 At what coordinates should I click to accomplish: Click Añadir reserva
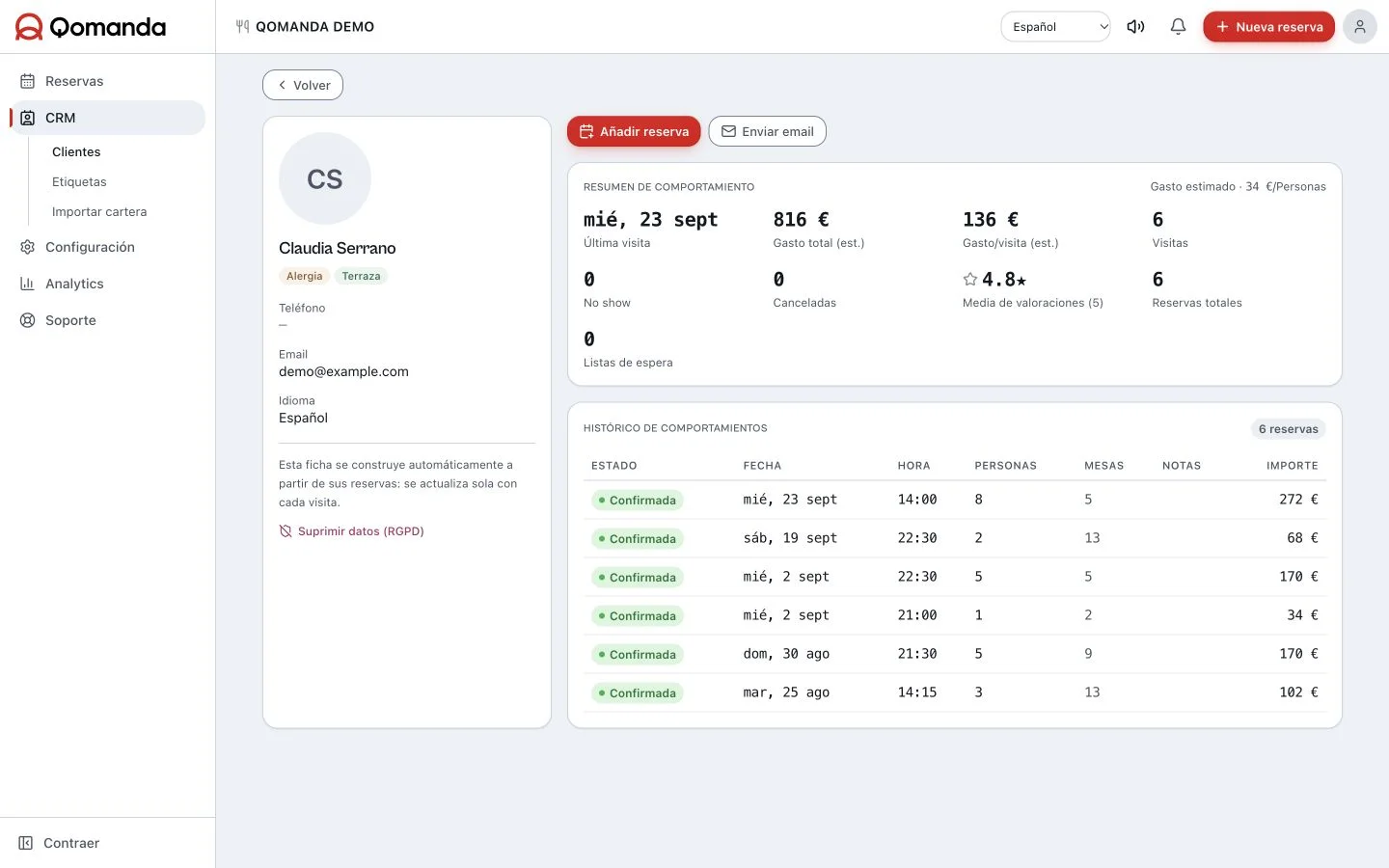click(634, 131)
